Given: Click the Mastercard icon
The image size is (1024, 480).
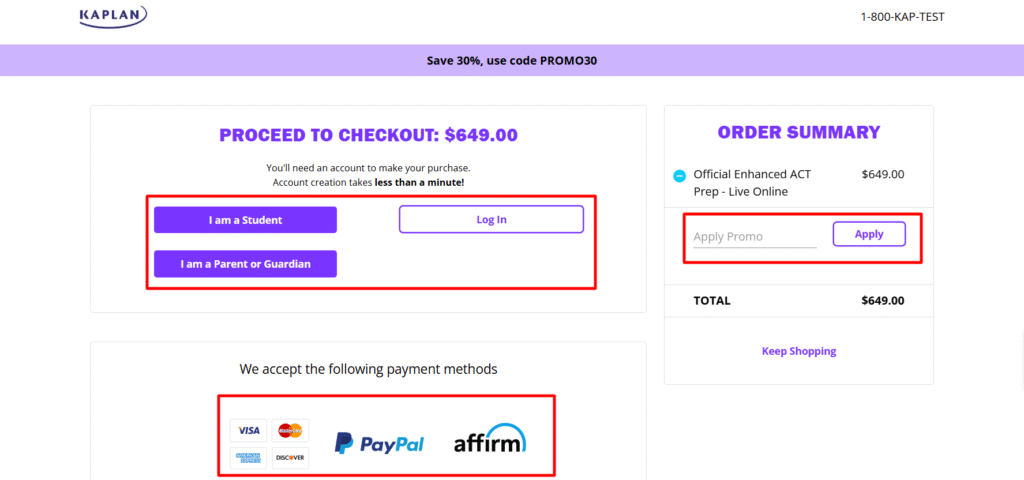Looking at the screenshot, I should [x=290, y=431].
